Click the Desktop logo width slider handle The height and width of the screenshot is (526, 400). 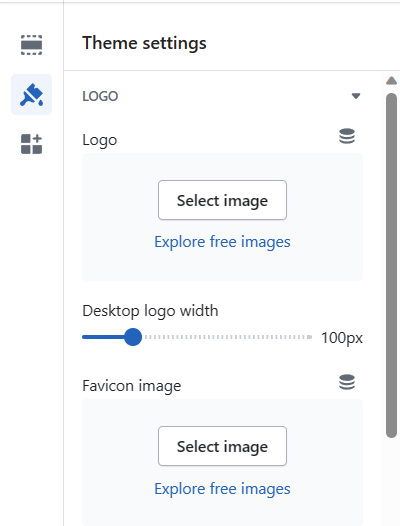(133, 337)
